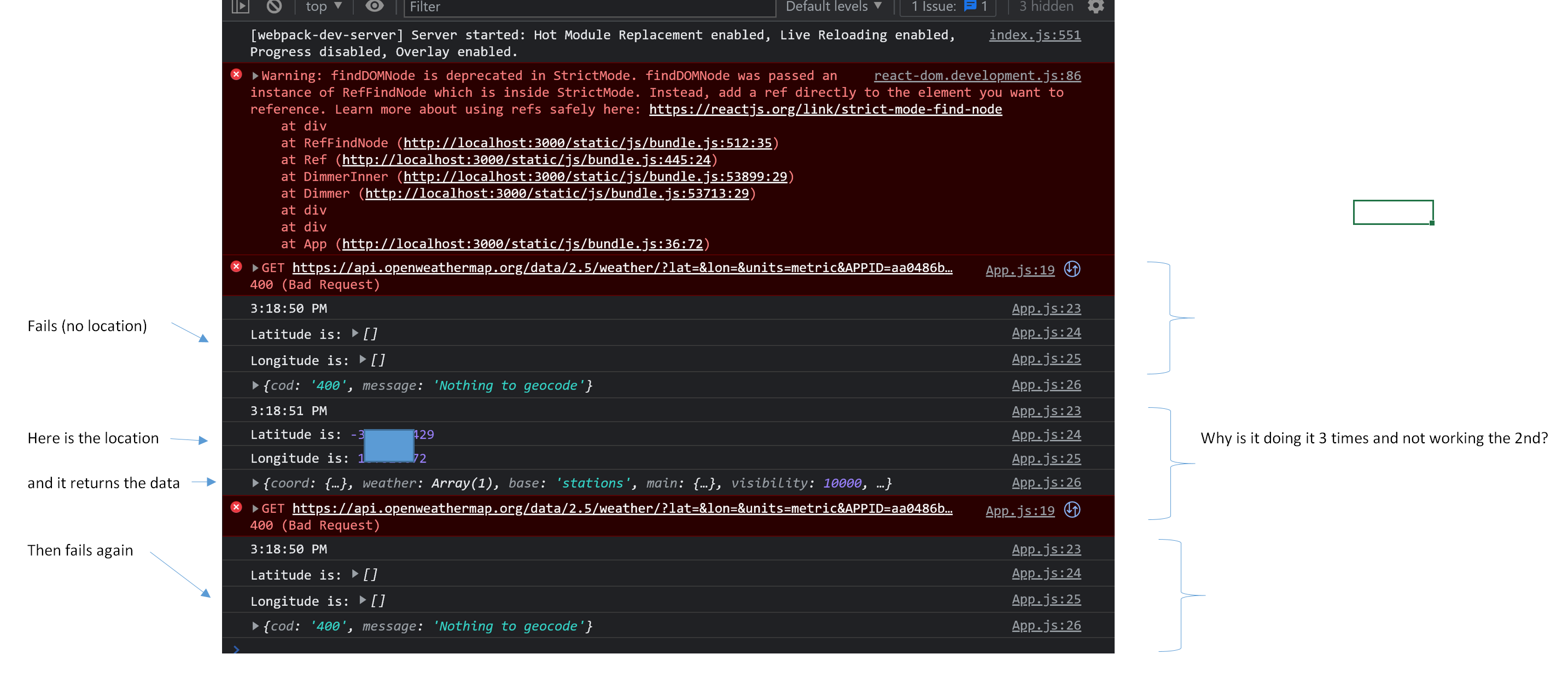Viewport: 1568px width, 677px height.
Task: Expand the findDOMNode warning message
Action: [255, 76]
